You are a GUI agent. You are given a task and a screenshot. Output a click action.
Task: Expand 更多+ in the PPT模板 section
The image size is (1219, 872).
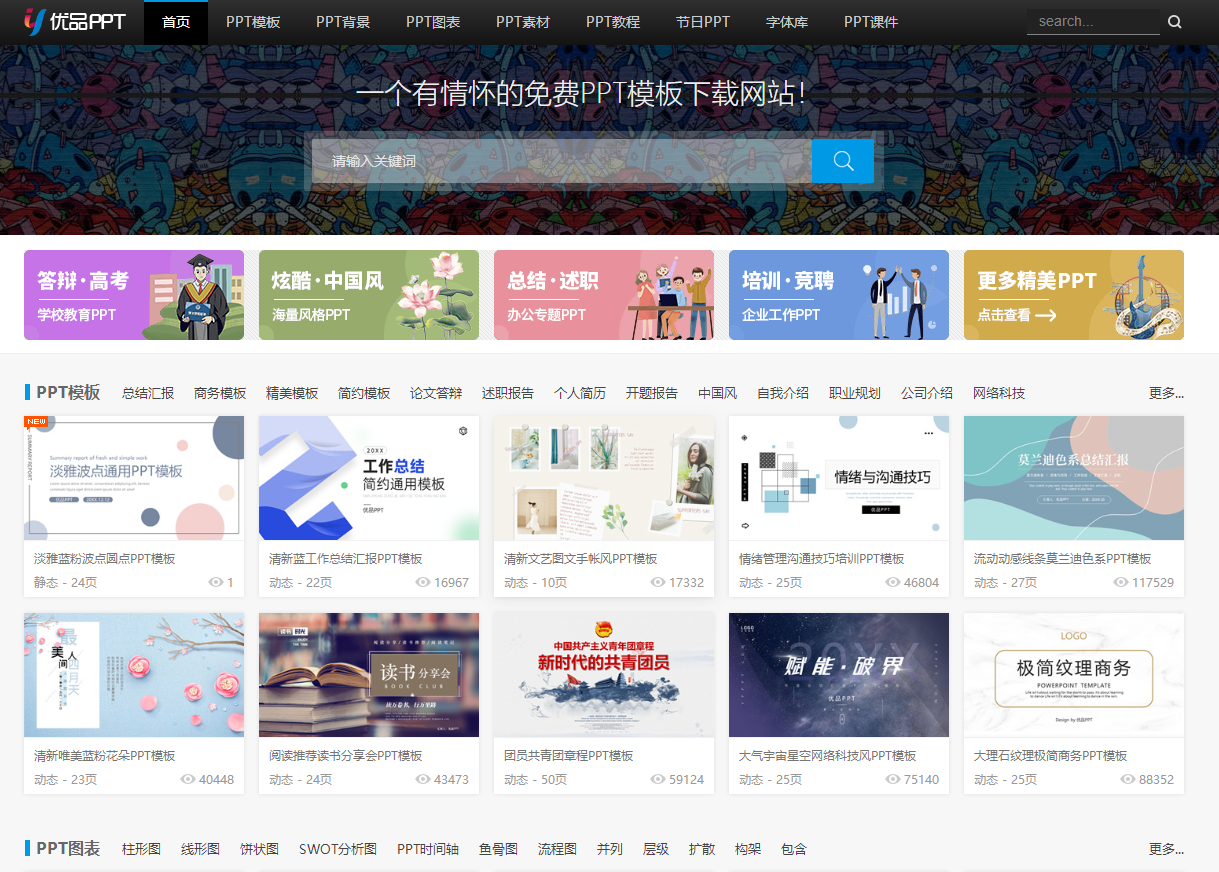[x=1166, y=393]
